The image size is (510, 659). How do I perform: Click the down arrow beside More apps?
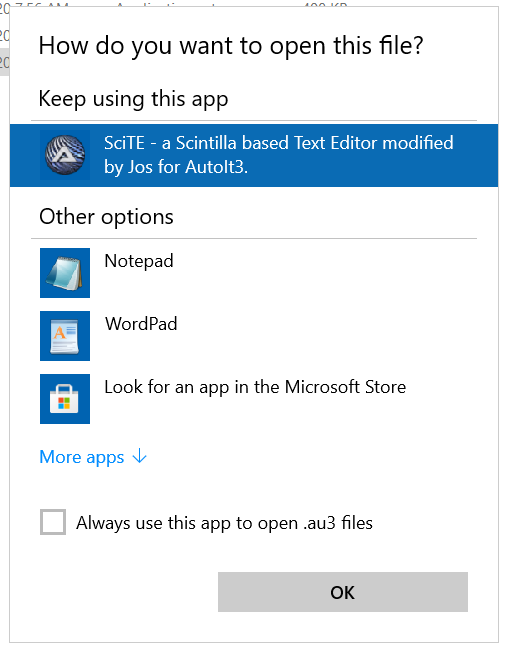[140, 456]
